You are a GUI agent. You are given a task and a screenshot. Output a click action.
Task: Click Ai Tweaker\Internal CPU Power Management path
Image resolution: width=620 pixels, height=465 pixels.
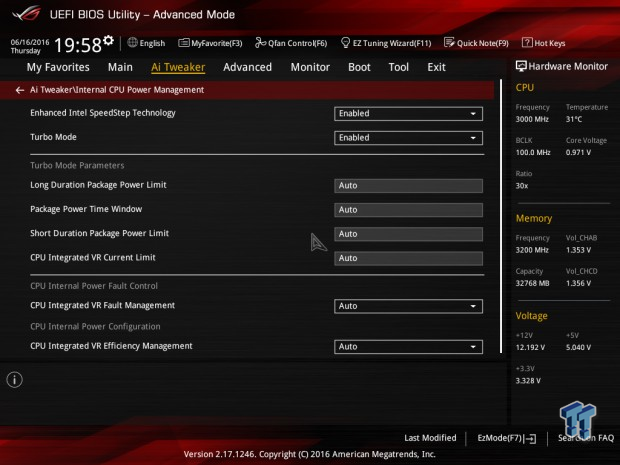(x=117, y=90)
